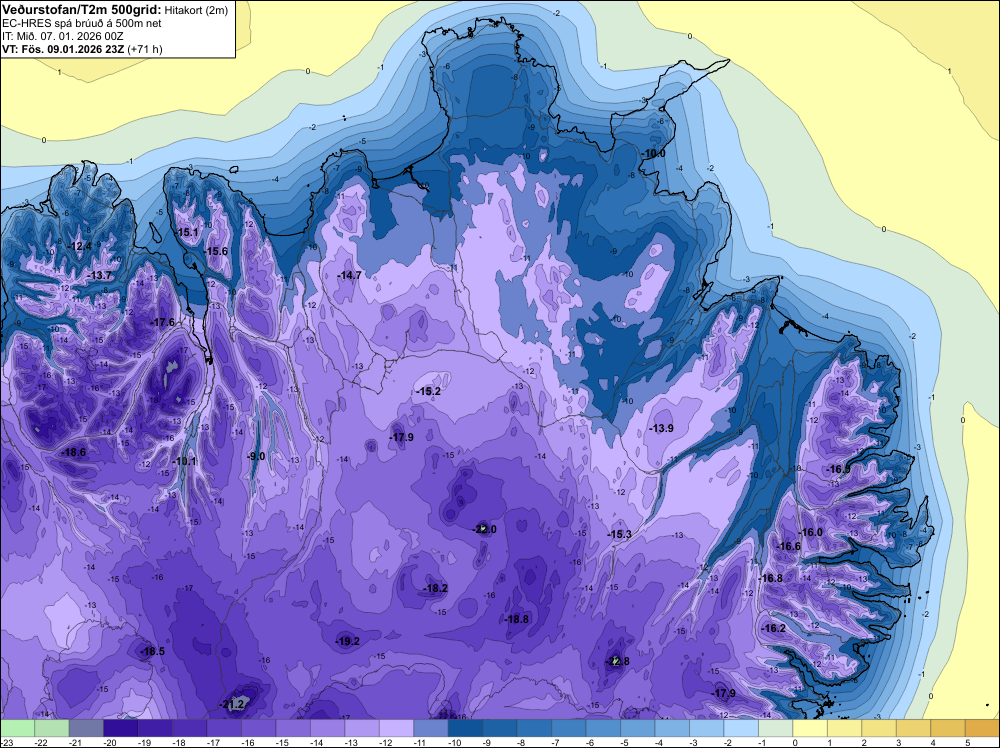This screenshot has height=748, width=1000.
Task: Click the -16.0 temperature label
Action: [811, 532]
